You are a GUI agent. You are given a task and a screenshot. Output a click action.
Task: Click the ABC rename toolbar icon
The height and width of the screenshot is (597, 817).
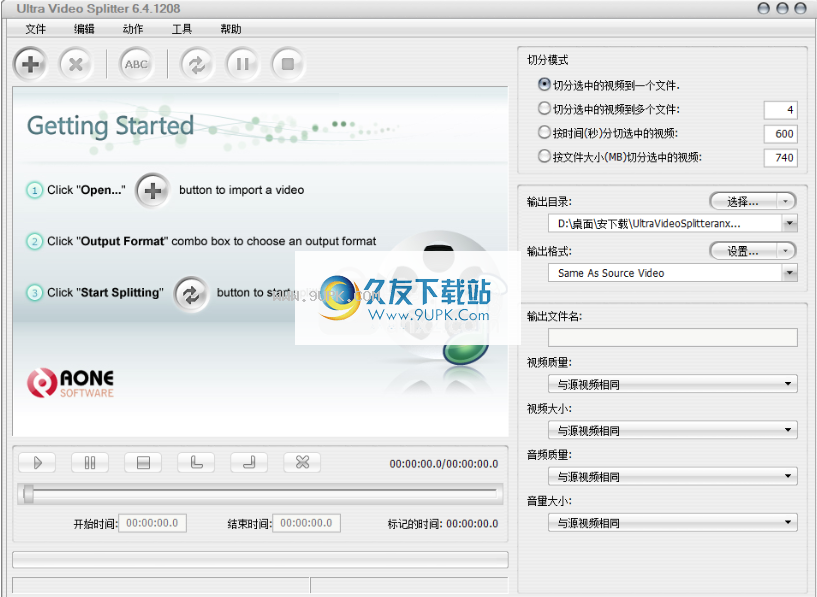tap(136, 64)
